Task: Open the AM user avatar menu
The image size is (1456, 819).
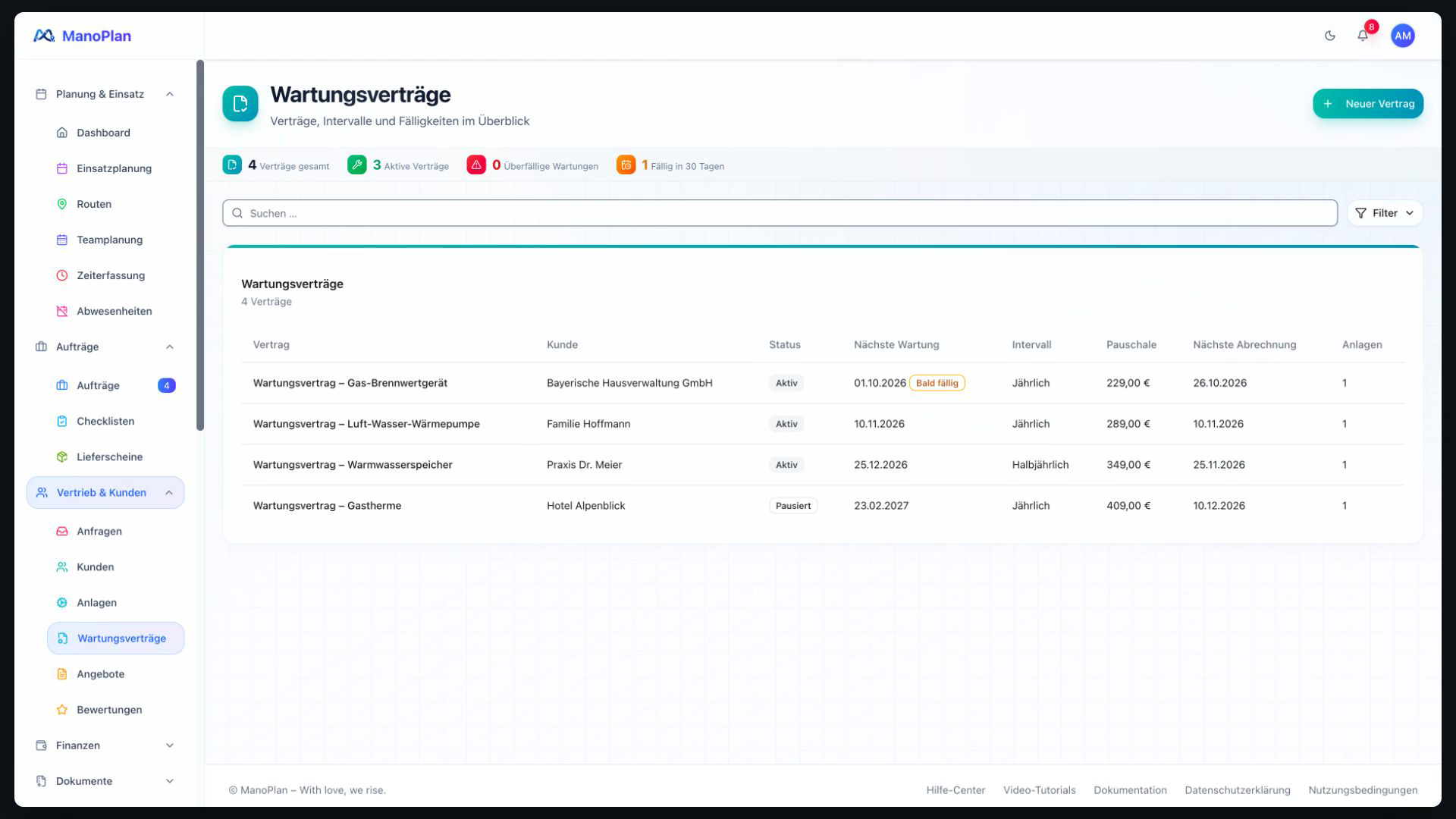Action: [x=1402, y=36]
